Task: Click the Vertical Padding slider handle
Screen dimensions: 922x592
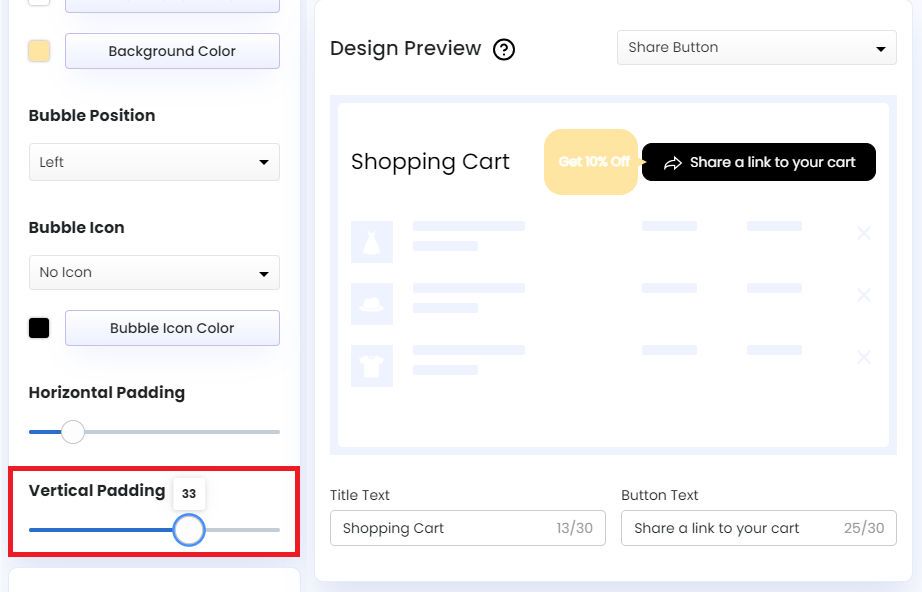Action: tap(188, 530)
